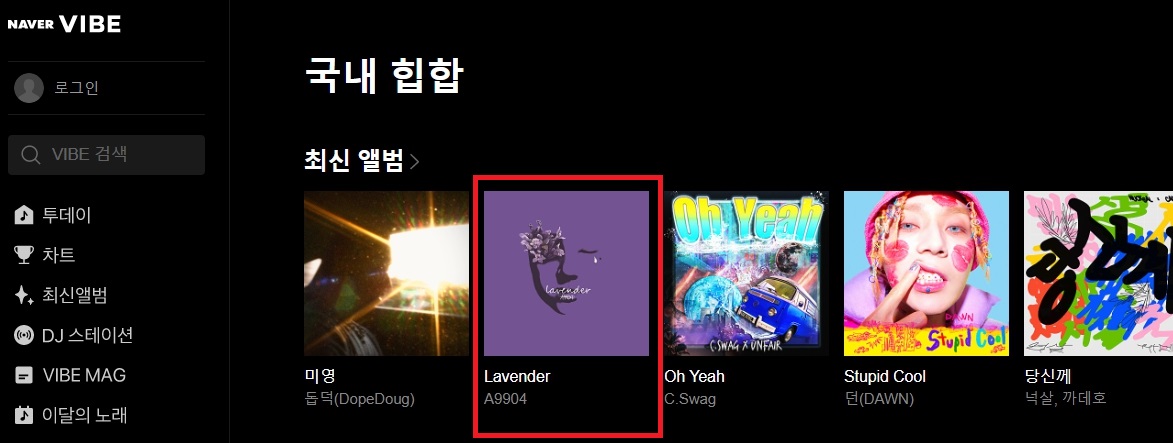The image size is (1173, 443).
Task: Click the search magnifier icon
Action: click(x=31, y=155)
